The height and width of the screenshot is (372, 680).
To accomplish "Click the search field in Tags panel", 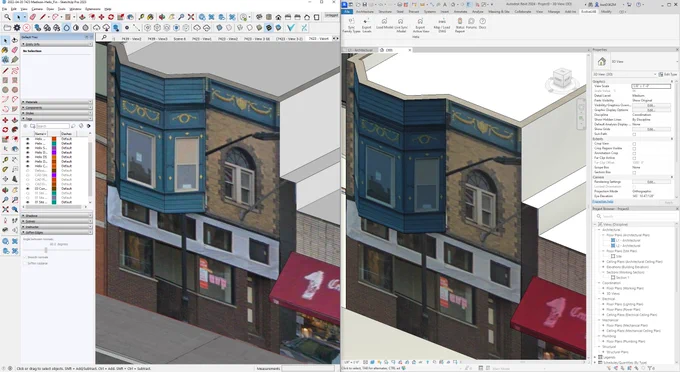I will click(x=52, y=126).
